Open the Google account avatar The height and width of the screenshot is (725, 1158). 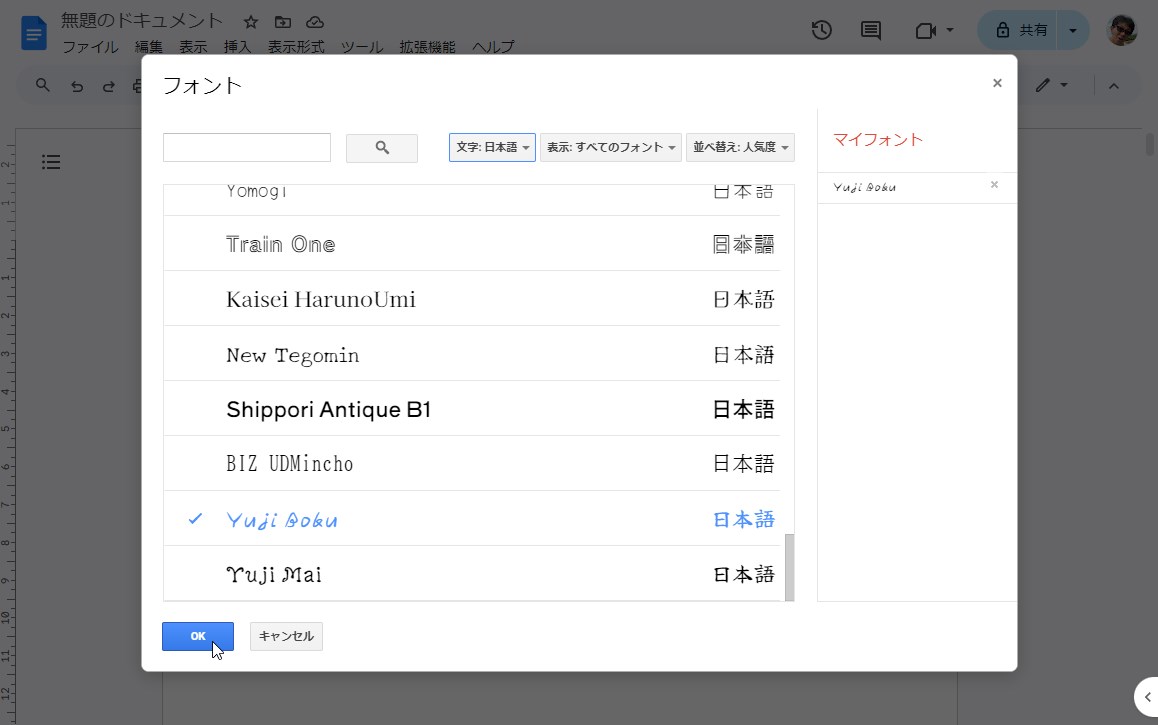[x=1122, y=30]
